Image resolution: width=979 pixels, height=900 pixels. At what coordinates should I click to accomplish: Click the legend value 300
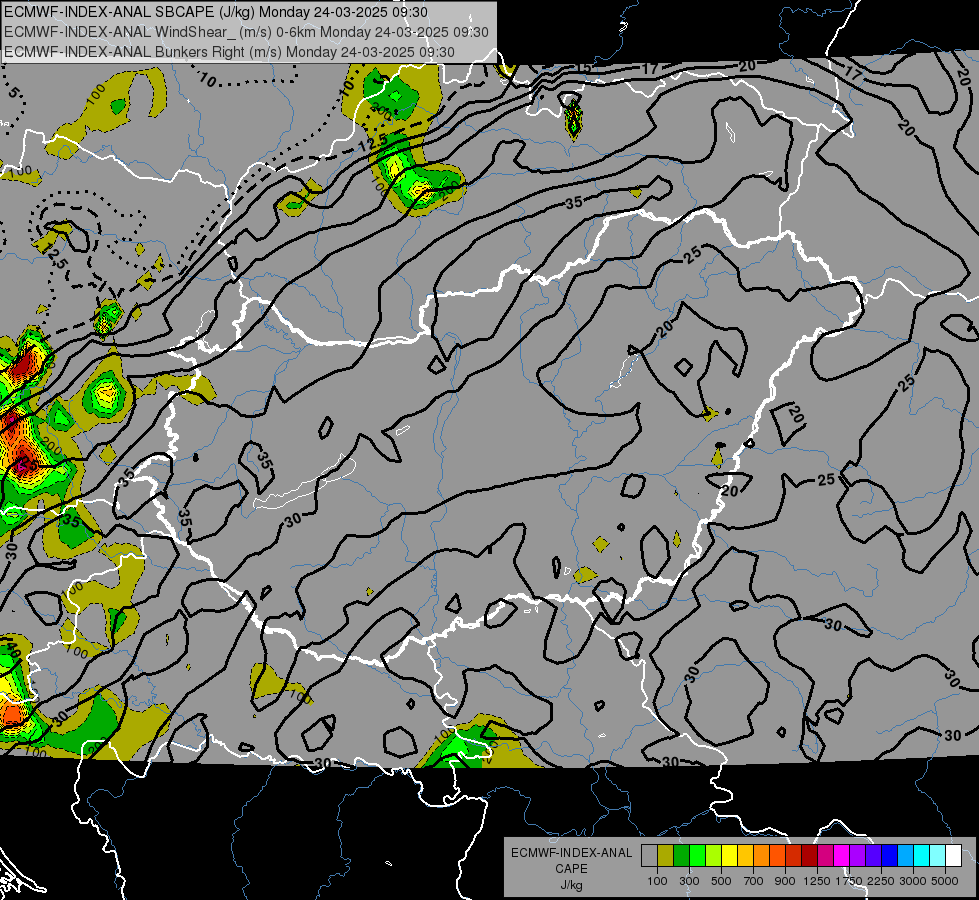(689, 881)
